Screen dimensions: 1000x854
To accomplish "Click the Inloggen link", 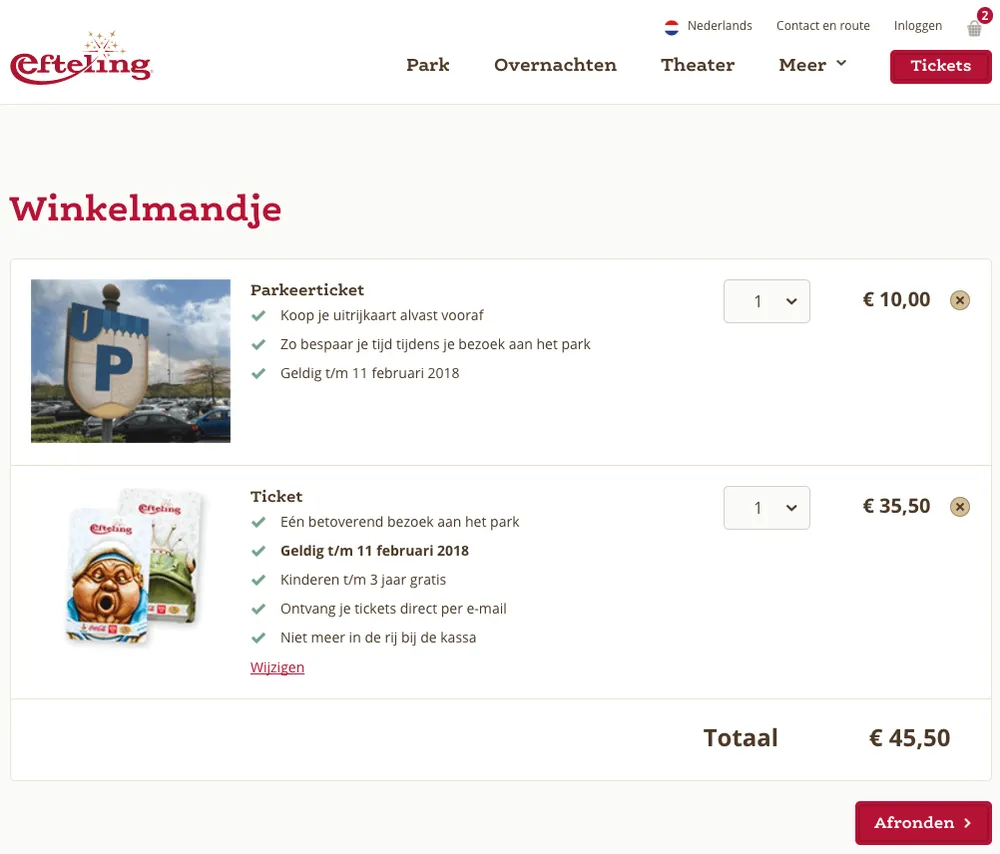I will tap(917, 25).
